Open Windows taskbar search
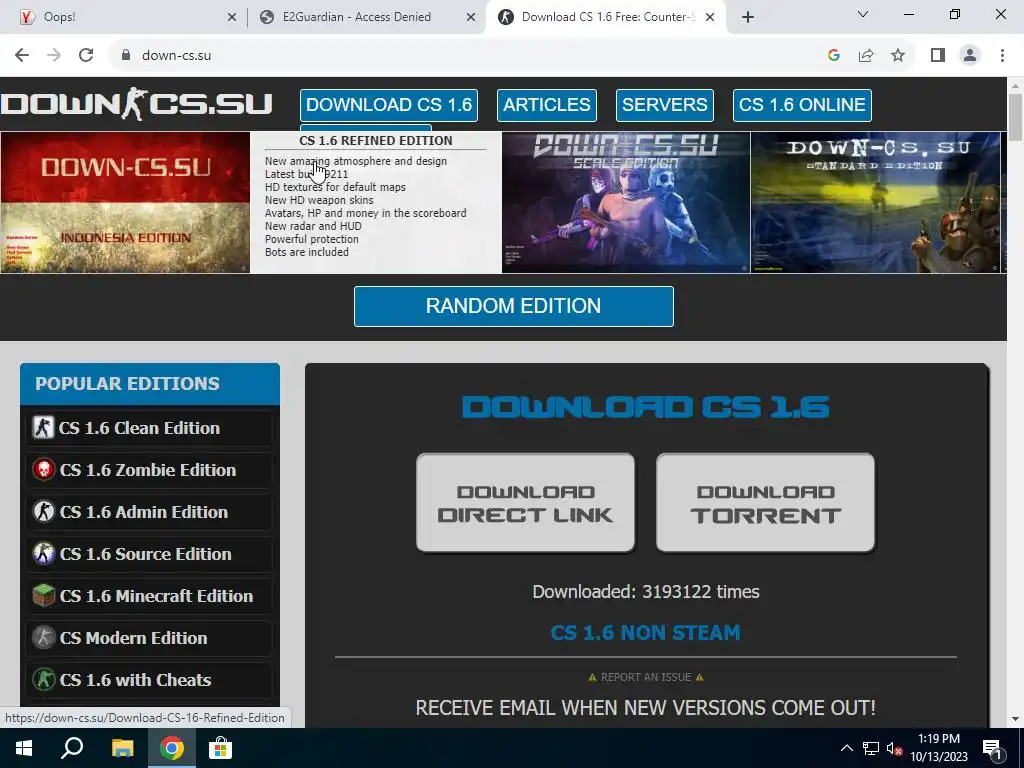Viewport: 1024px width, 768px height. point(72,748)
